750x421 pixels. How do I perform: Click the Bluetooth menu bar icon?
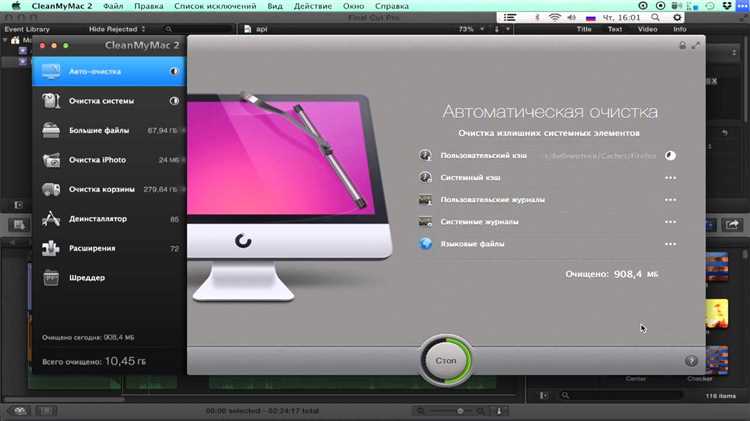point(537,18)
